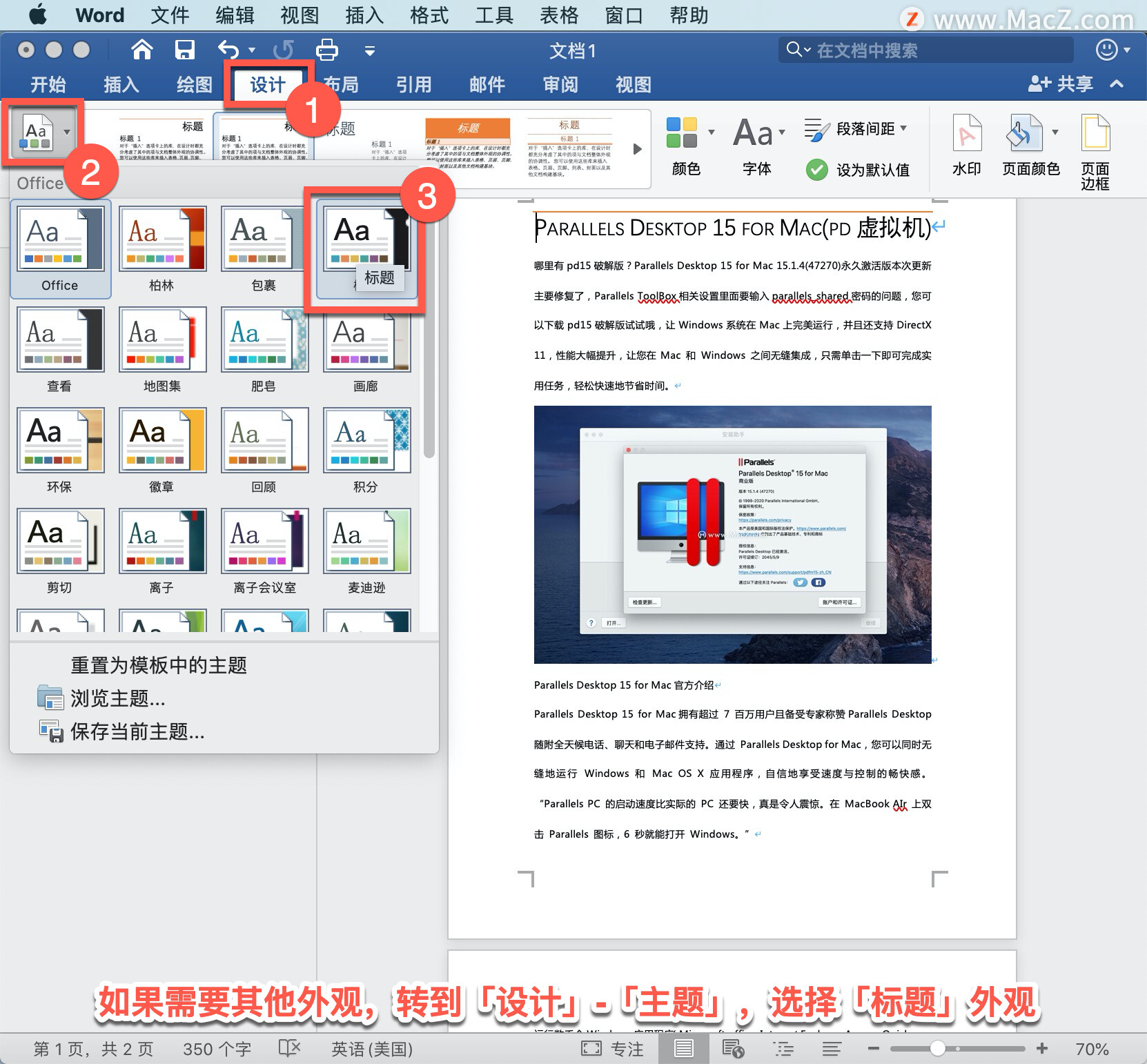The height and width of the screenshot is (1064, 1147).
Task: Select the 包裹 theme
Action: point(264,249)
